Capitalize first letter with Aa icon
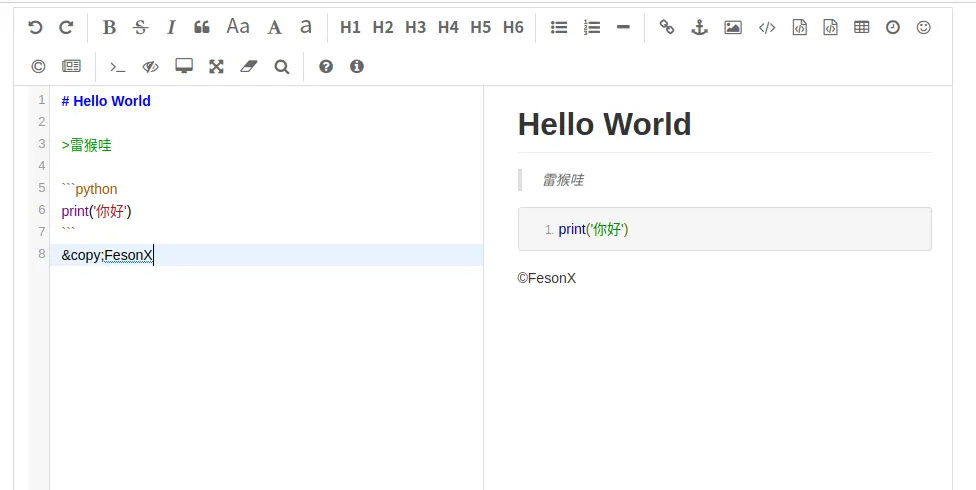The image size is (976, 490). click(x=238, y=27)
